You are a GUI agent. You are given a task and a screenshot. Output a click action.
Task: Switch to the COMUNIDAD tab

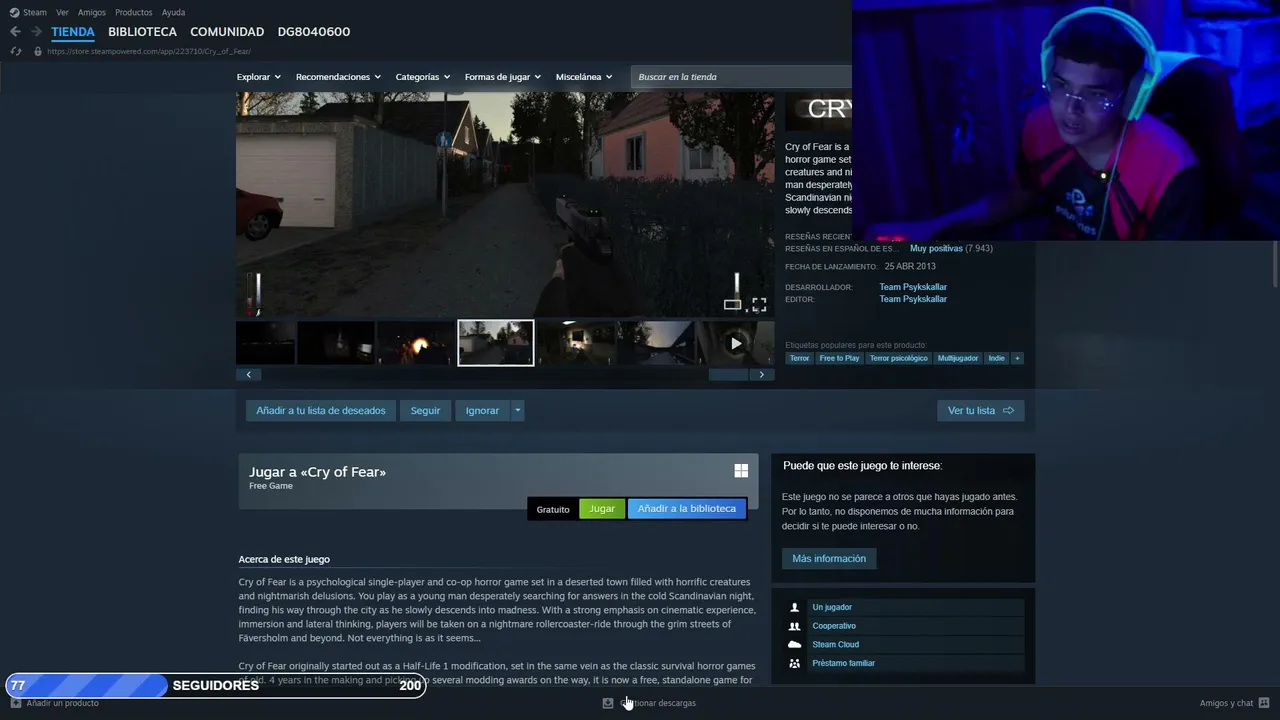[227, 32]
